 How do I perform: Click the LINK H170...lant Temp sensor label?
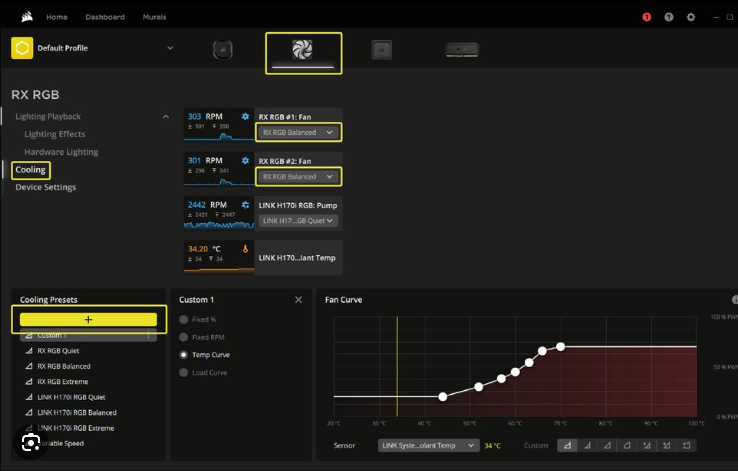click(x=297, y=258)
